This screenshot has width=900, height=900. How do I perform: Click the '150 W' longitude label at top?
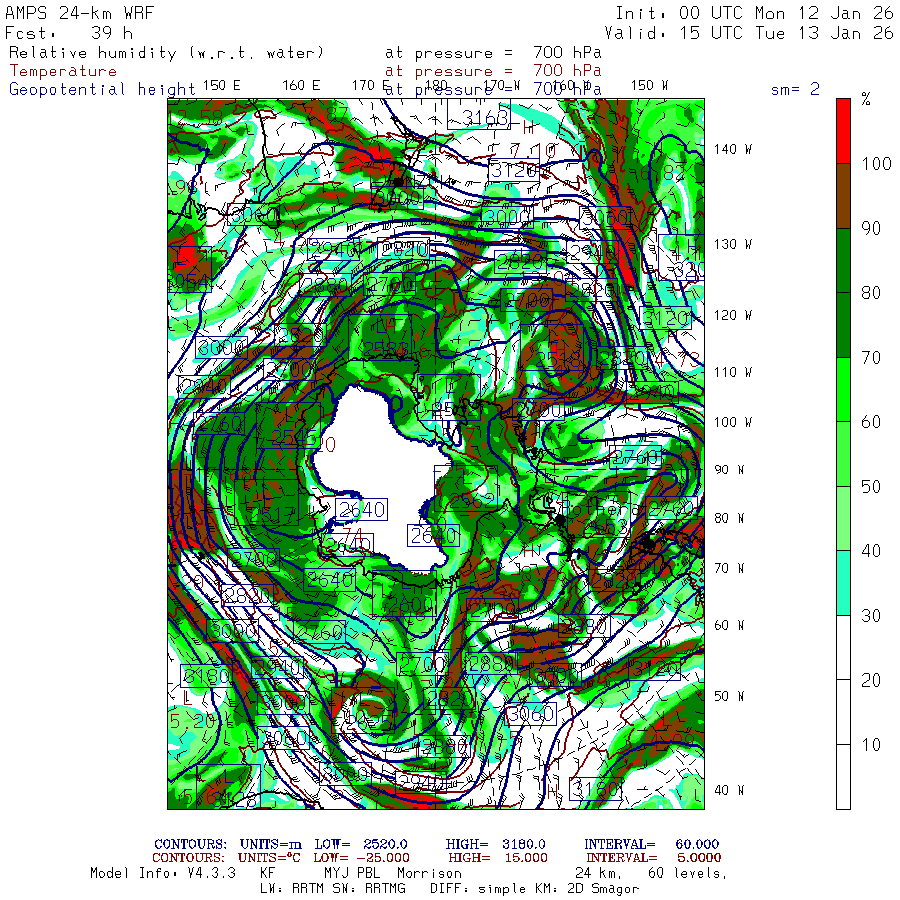[649, 86]
